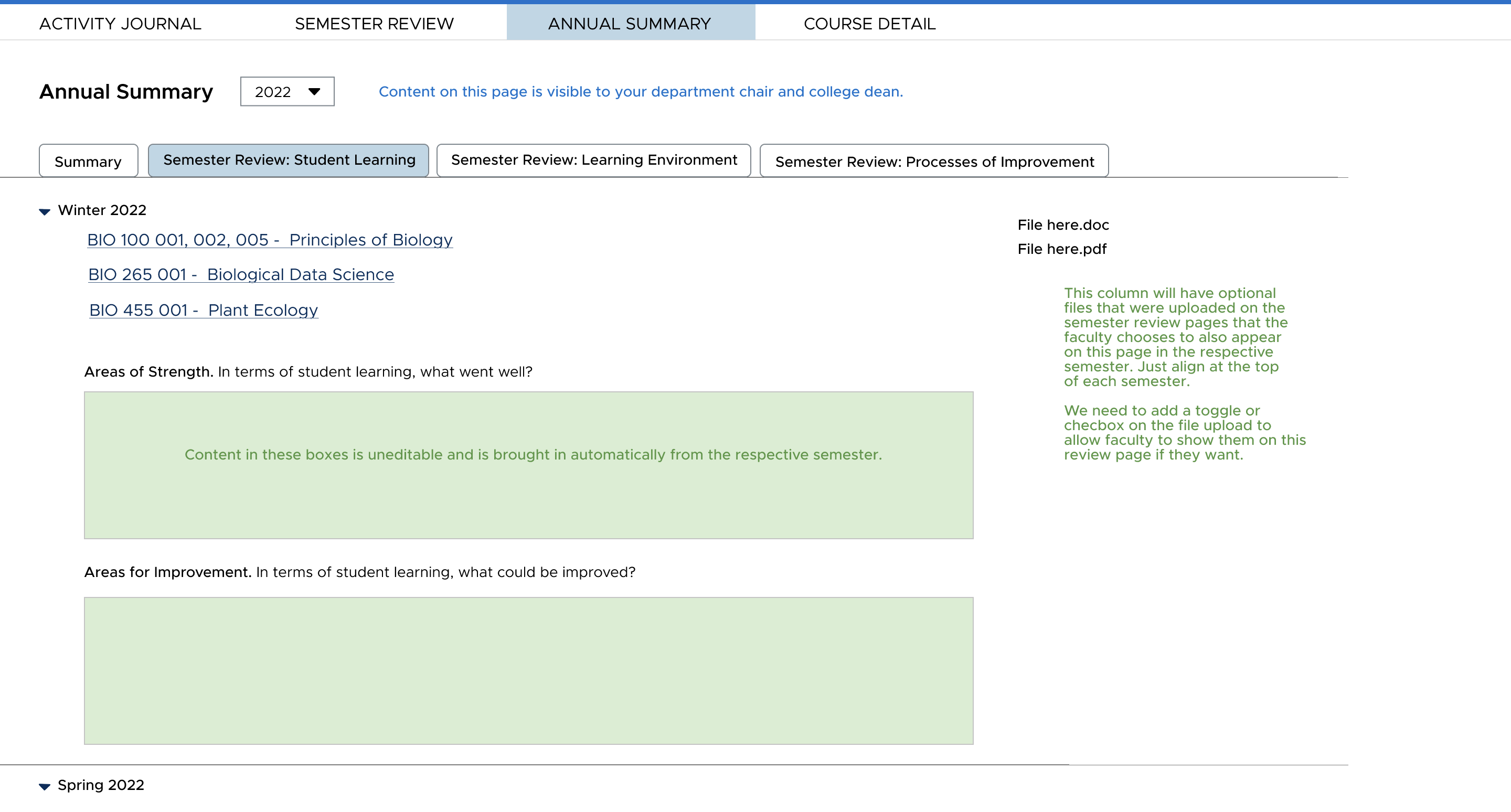Click the note about optional uploaded files
The height and width of the screenshot is (812, 1511).
(x=1175, y=337)
